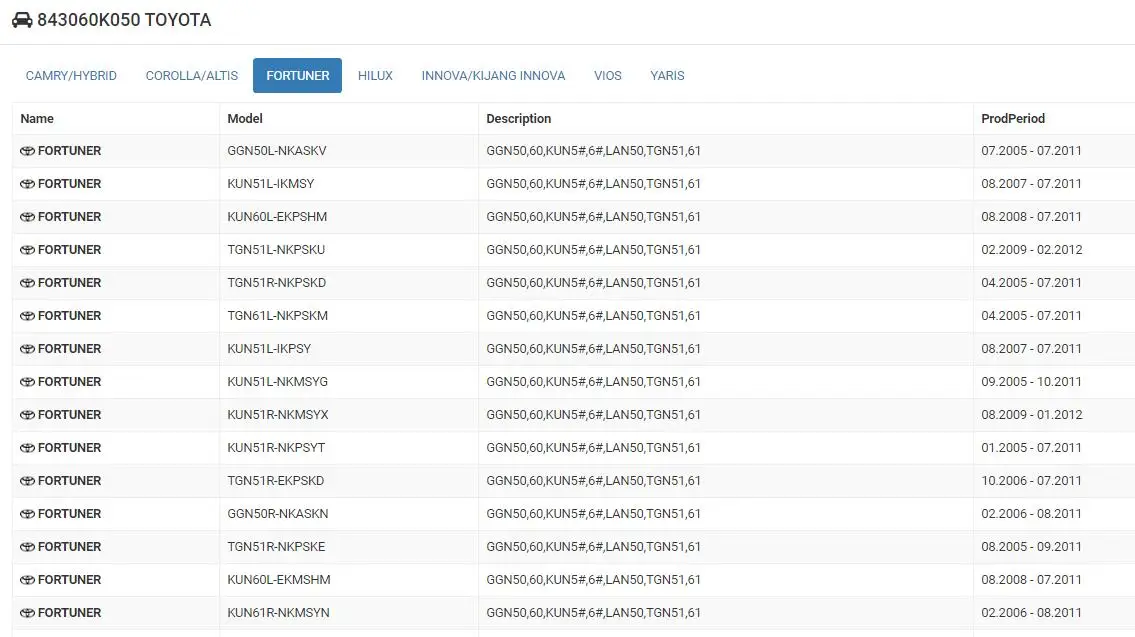
Task: Click FORTUNER name in KUN51R-NKPSYT row
Action: 69,448
